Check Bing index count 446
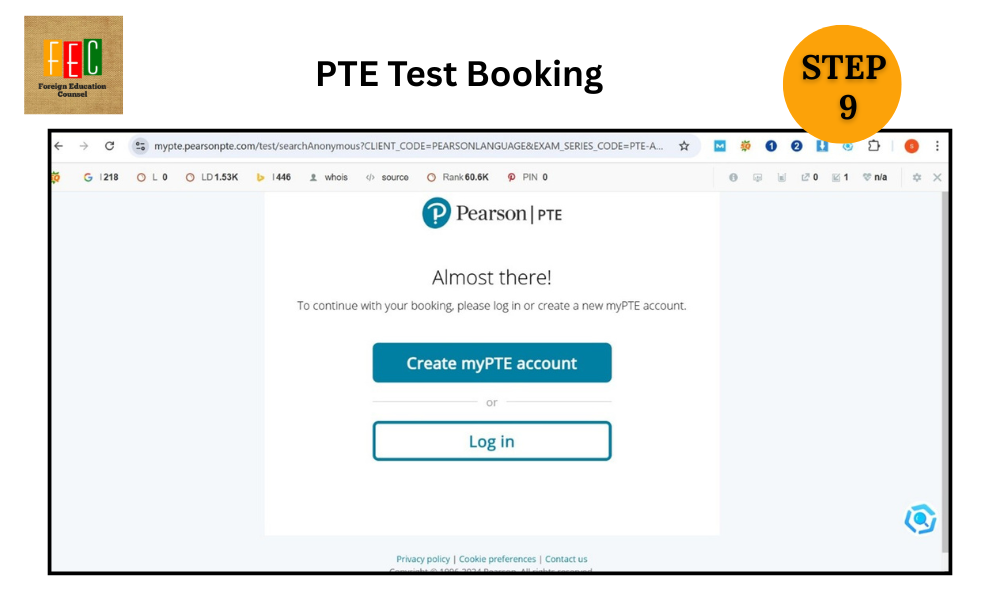Viewport: 1000px width, 600px height. [274, 177]
